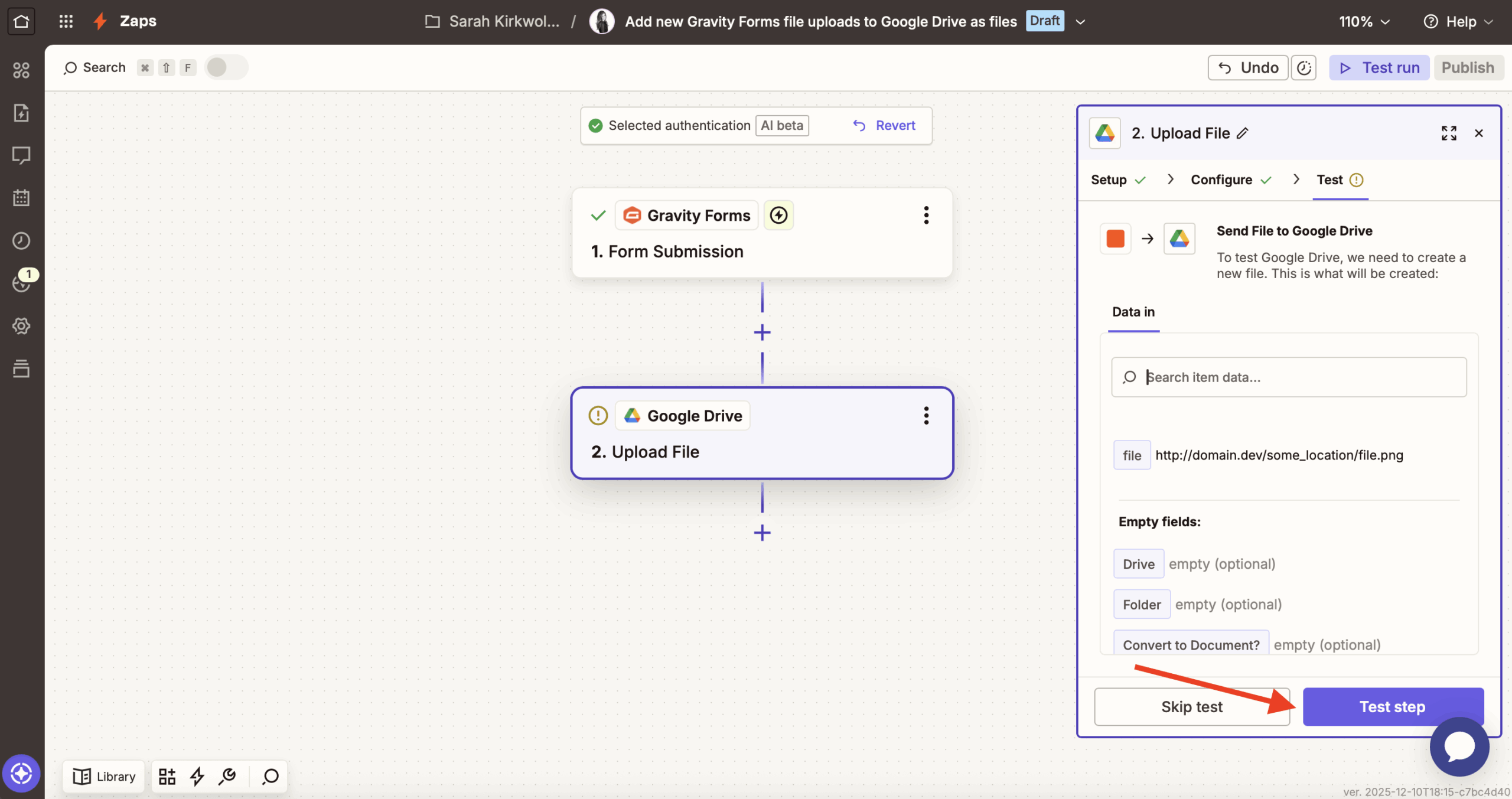Rename the Upload File step with pencil icon
This screenshot has height=799, width=1512.
click(1242, 133)
